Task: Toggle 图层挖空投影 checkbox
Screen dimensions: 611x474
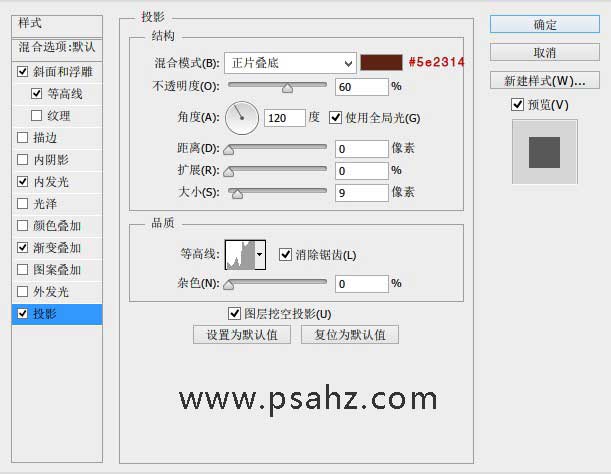Action: [235, 314]
